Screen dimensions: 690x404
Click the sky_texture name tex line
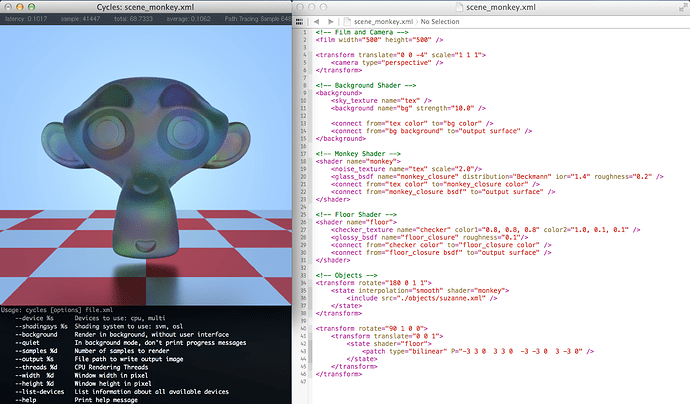tap(381, 100)
